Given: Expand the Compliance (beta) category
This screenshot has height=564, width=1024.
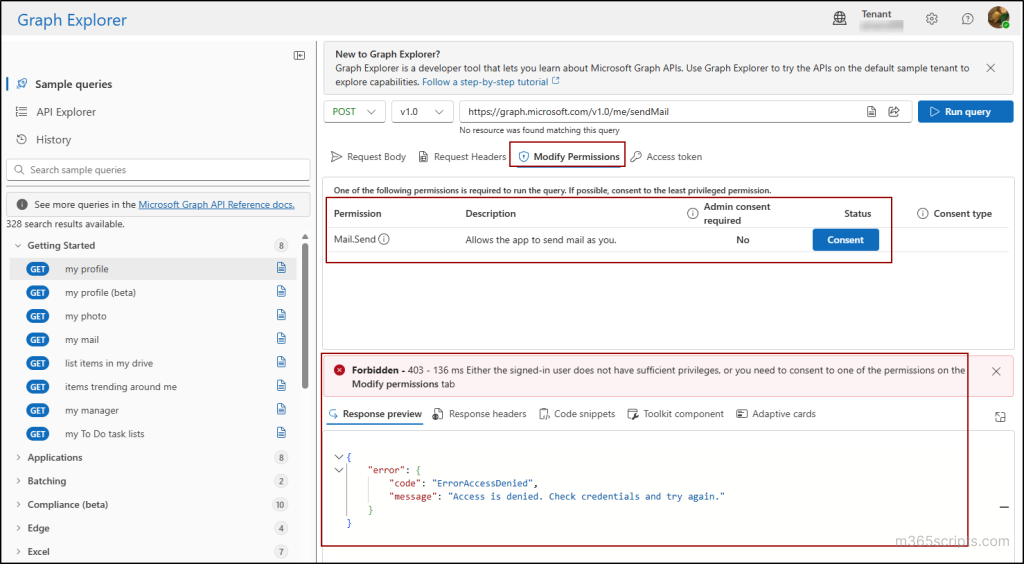Looking at the screenshot, I should click(18, 504).
